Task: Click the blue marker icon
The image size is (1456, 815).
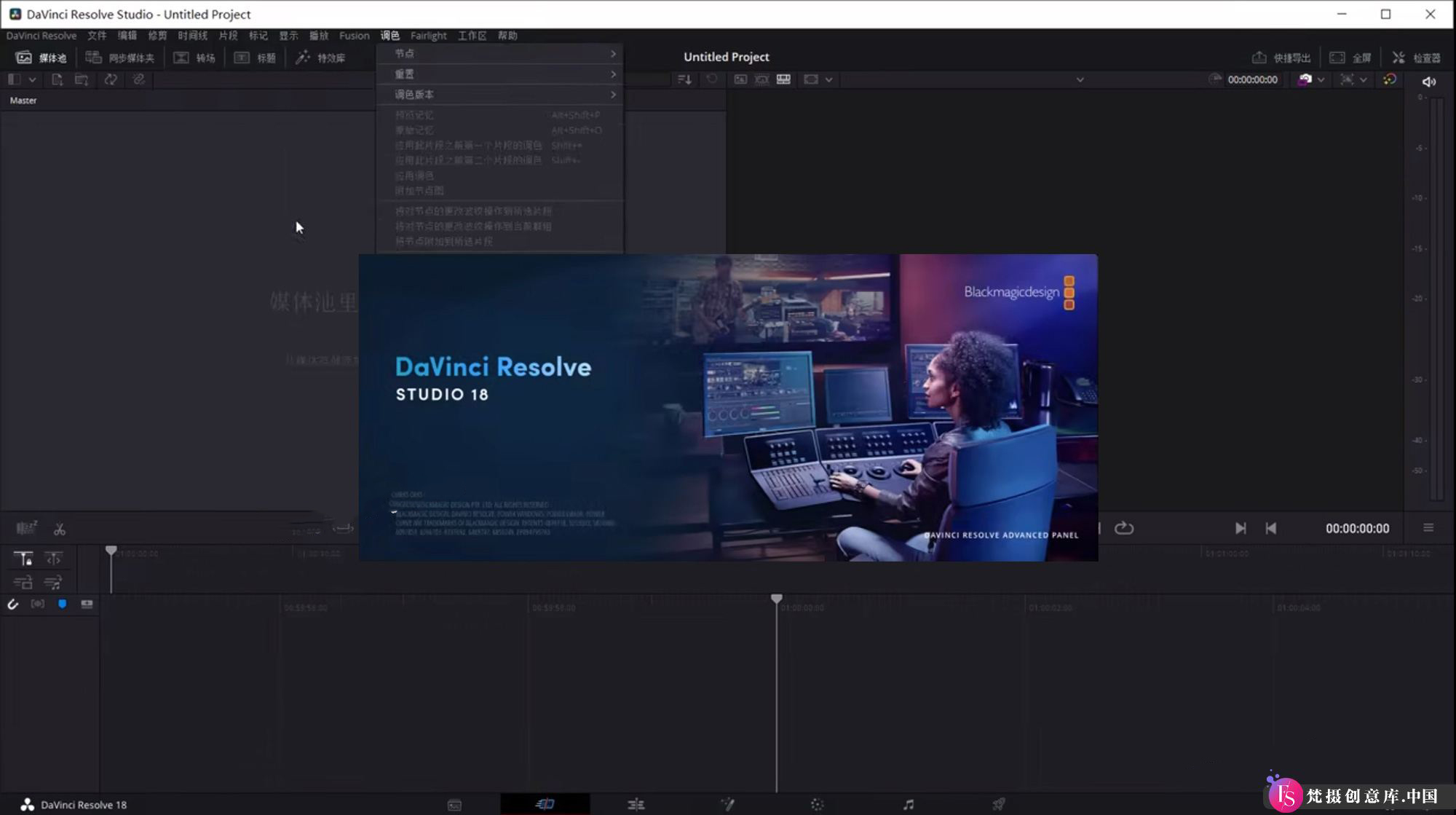Action: point(62,604)
